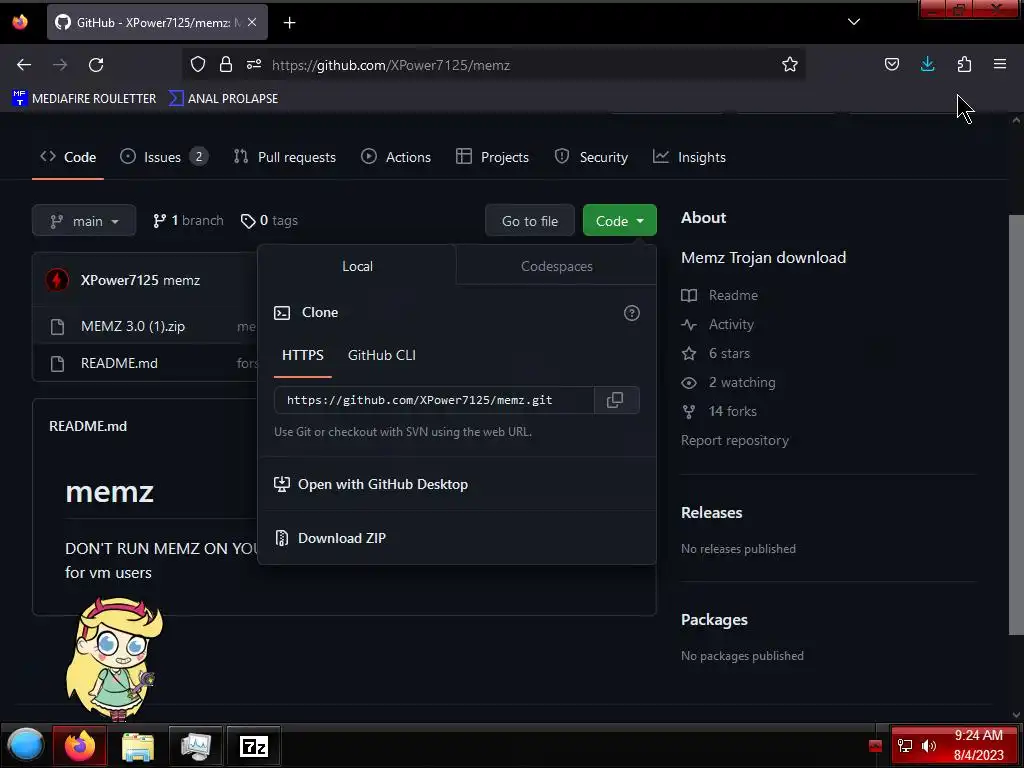
Task: Open the Insights tab
Action: point(689,157)
